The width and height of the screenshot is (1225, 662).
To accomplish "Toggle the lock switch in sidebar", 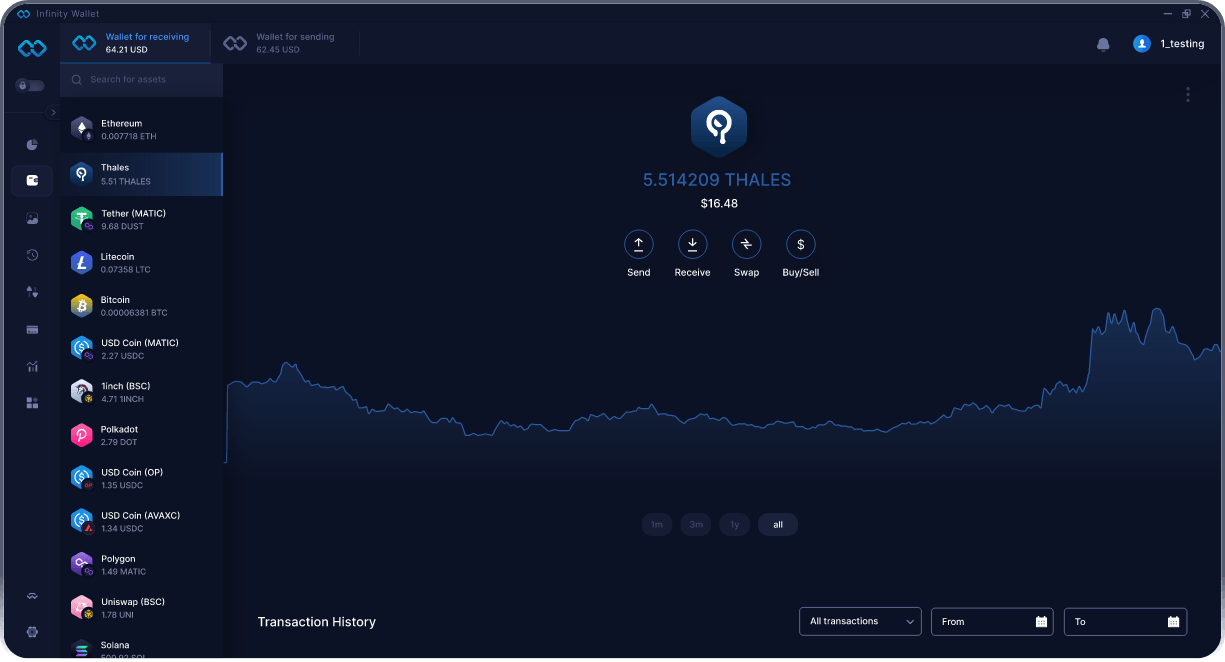I will [30, 86].
